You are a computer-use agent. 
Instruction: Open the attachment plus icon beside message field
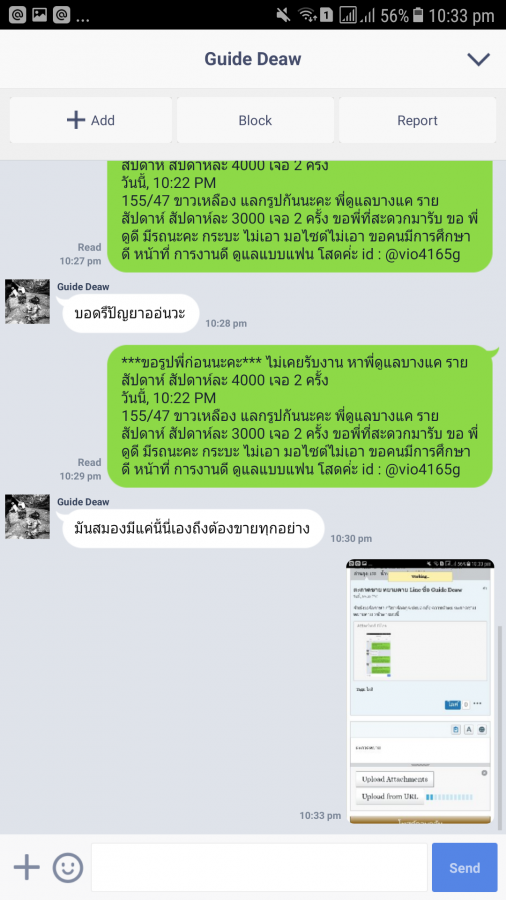26,867
